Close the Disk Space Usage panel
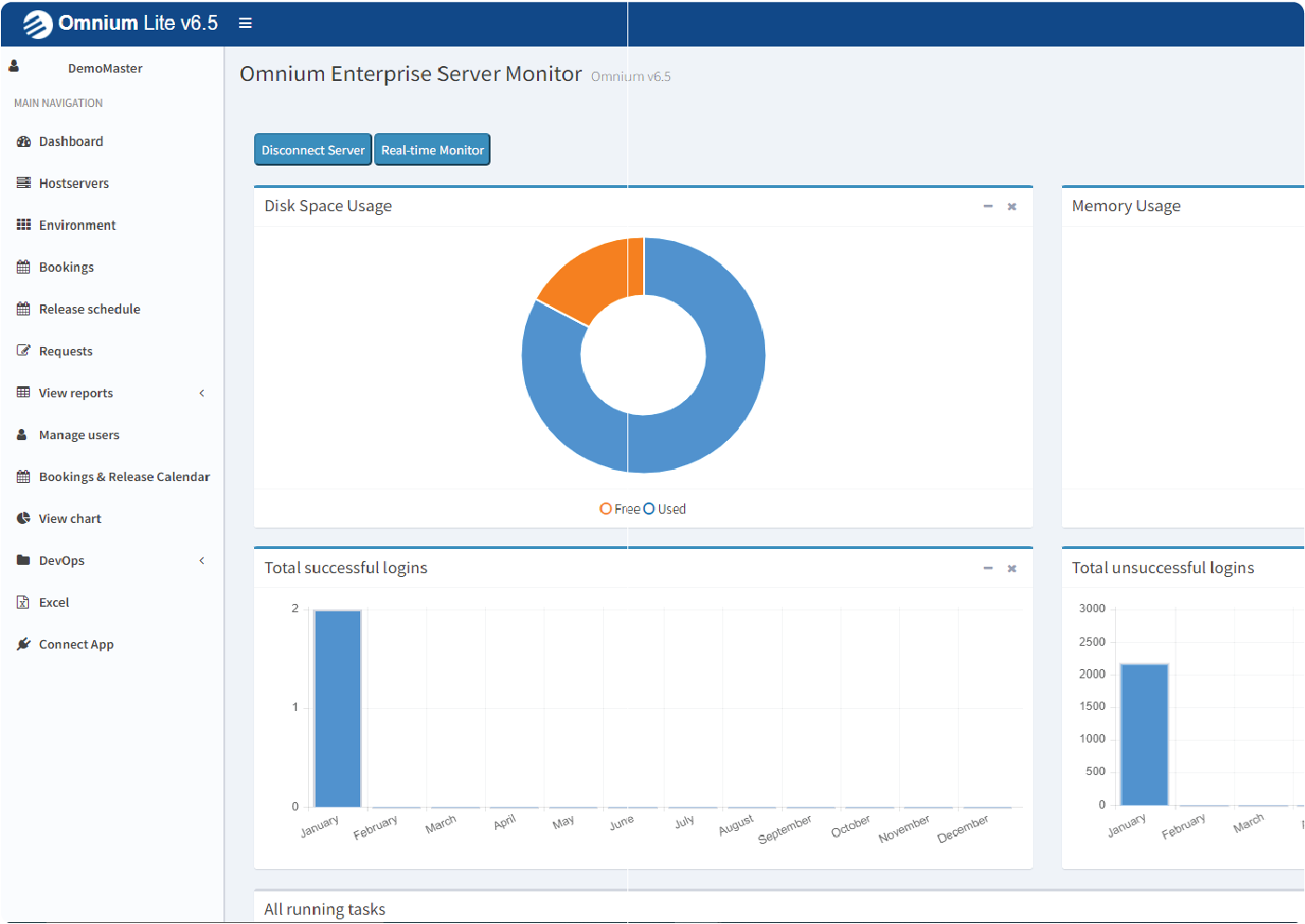This screenshot has height=924, width=1305. click(x=1012, y=207)
